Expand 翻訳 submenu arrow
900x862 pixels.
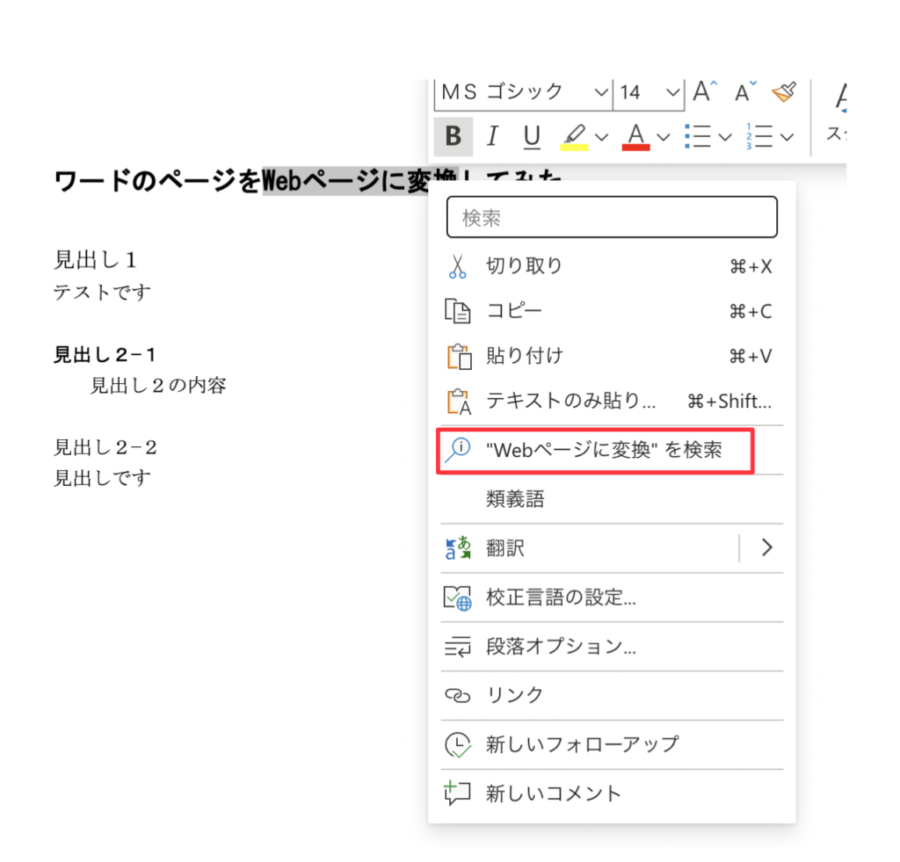766,548
